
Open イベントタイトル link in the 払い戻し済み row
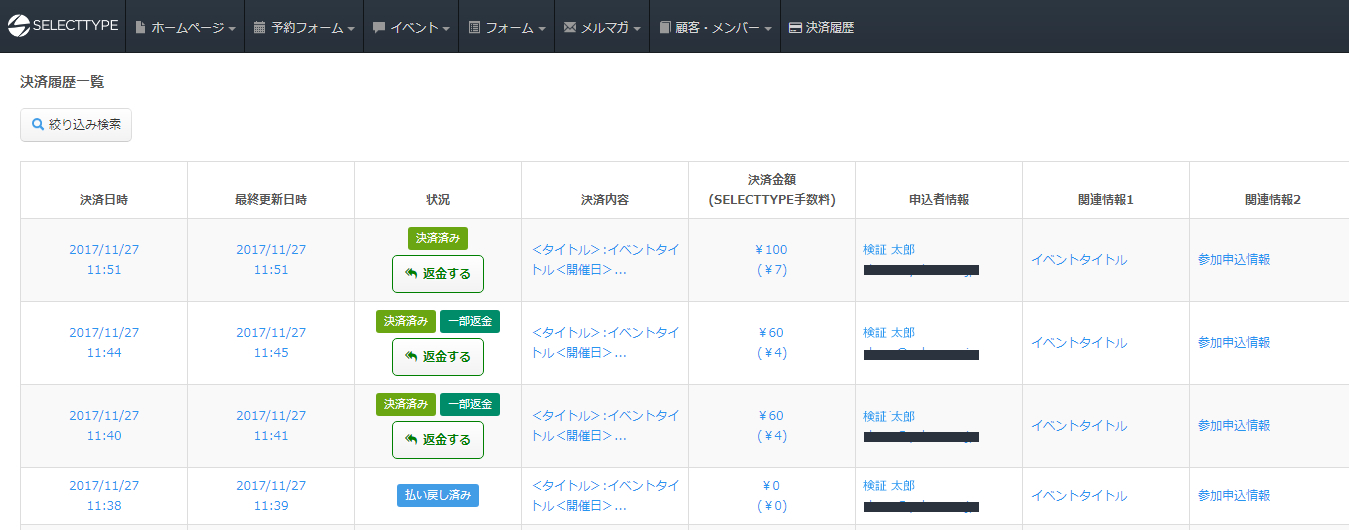[1079, 496]
